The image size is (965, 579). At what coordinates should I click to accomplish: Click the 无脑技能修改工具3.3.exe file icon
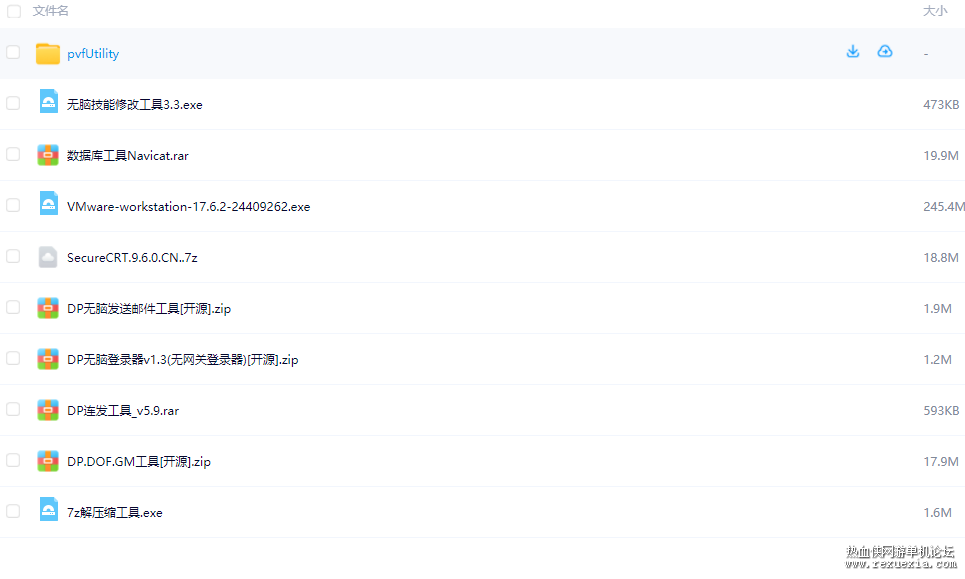pos(48,102)
